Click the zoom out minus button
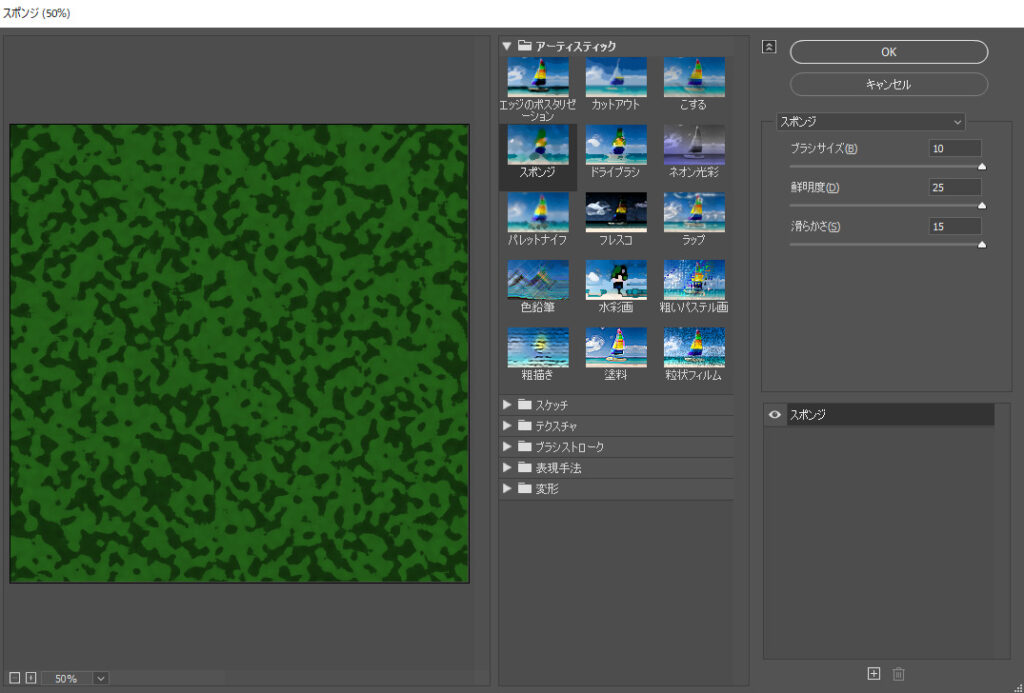Screen dimensions: 1024x693 coord(16,678)
